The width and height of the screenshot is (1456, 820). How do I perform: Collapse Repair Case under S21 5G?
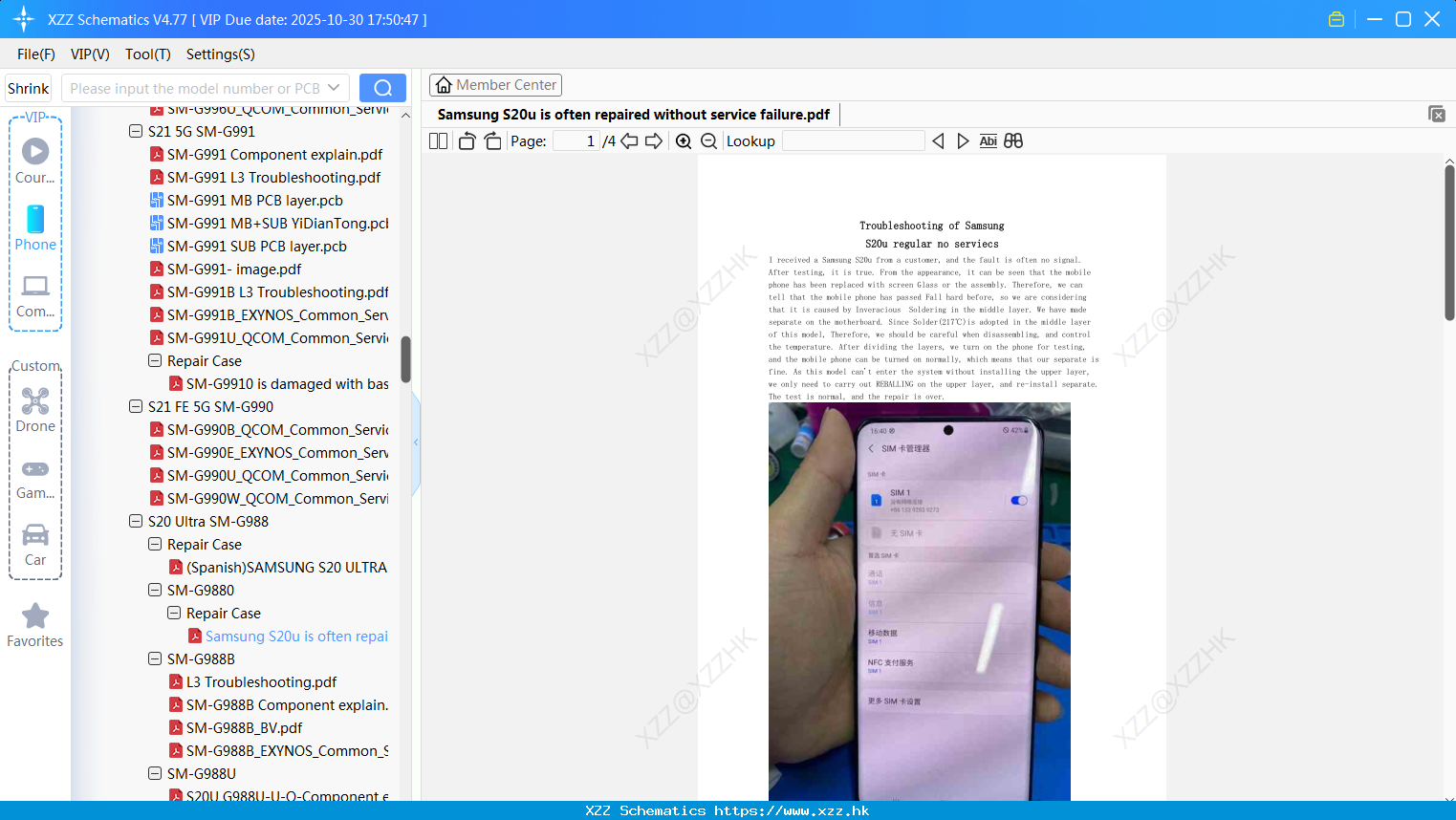tap(155, 360)
